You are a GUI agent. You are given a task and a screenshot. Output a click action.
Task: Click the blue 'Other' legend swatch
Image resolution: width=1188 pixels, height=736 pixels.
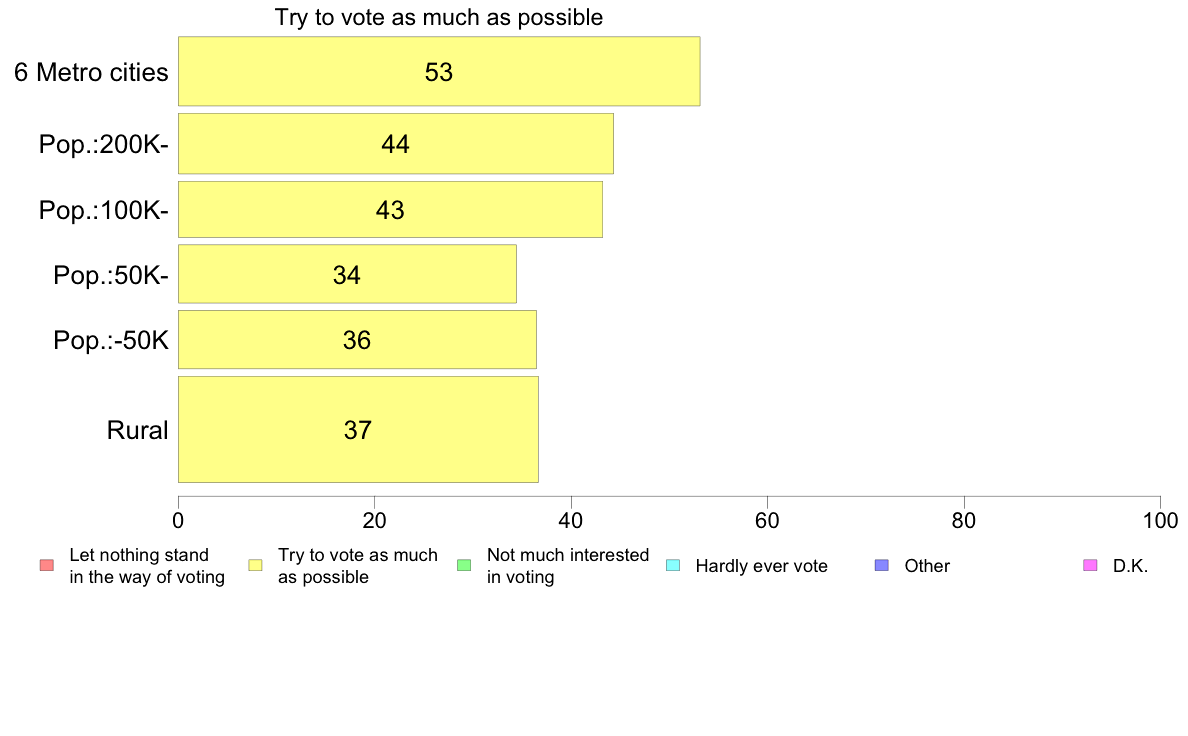(x=882, y=565)
